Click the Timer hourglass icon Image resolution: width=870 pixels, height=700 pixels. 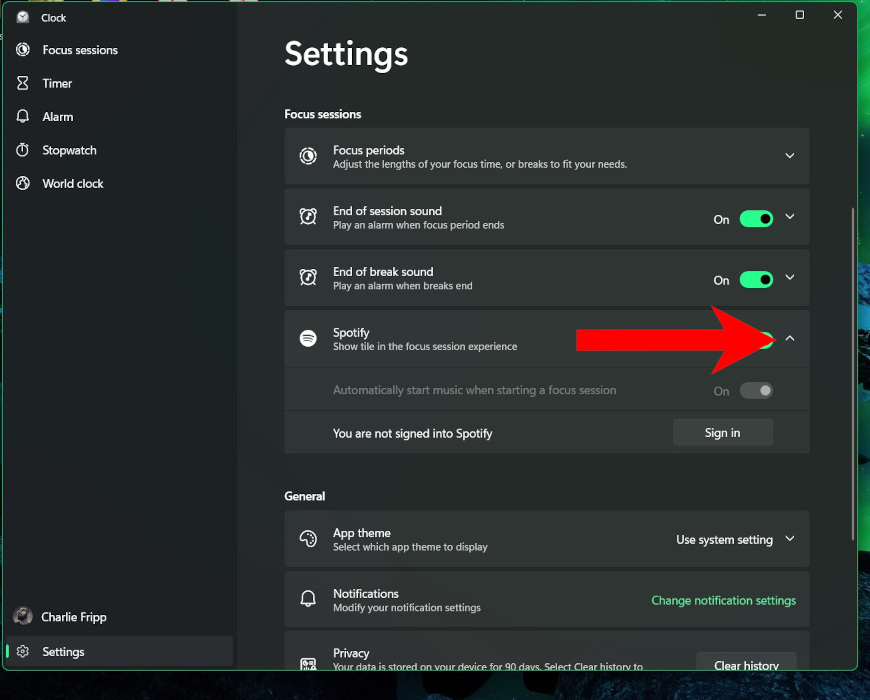22,83
